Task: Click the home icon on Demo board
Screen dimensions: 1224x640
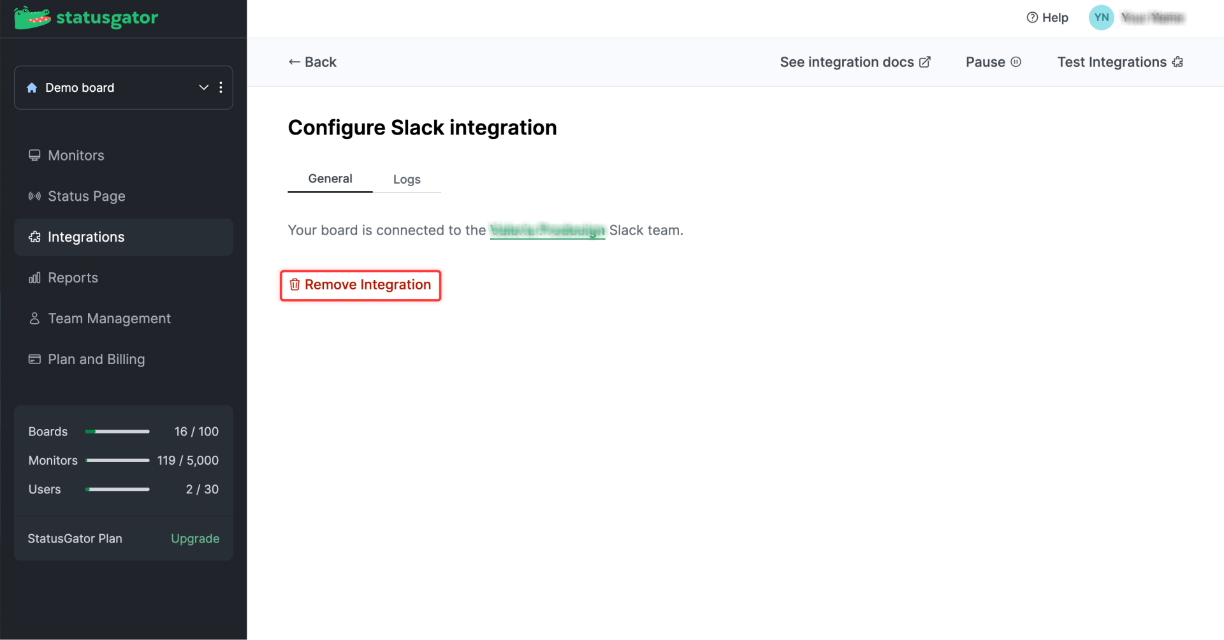Action: [32, 88]
